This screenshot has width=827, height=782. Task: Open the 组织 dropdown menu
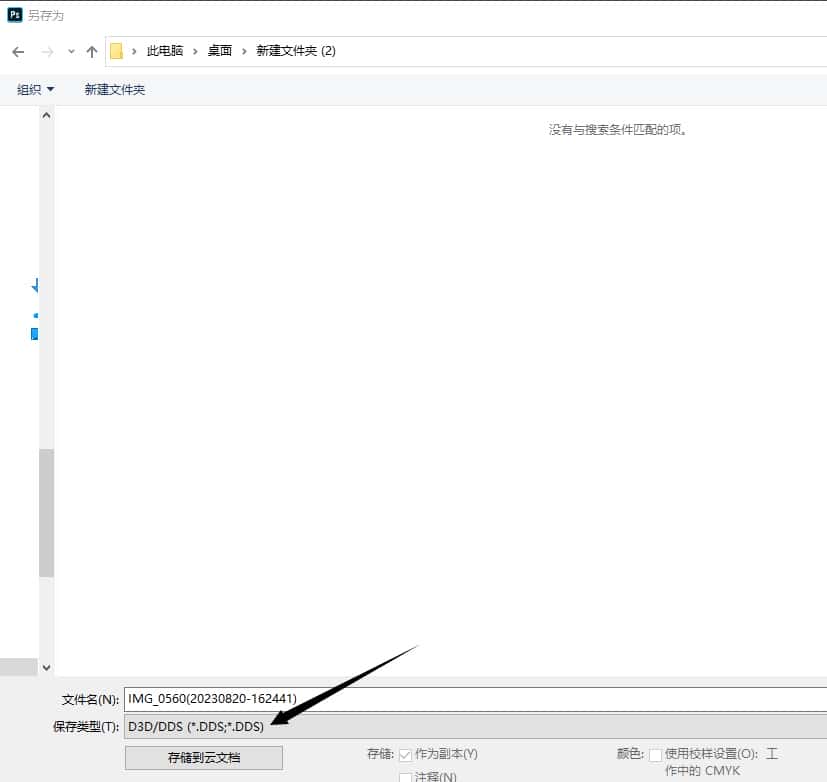coord(35,90)
